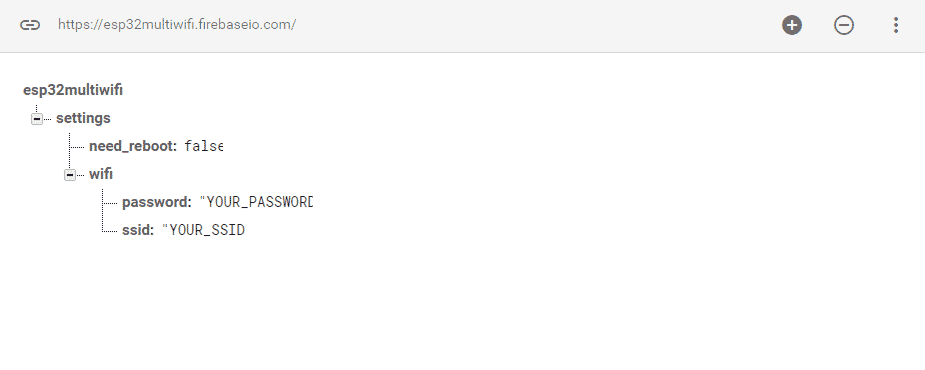Click the blank white area below the tree
Screen dimensions: 925x370
click(462, 307)
